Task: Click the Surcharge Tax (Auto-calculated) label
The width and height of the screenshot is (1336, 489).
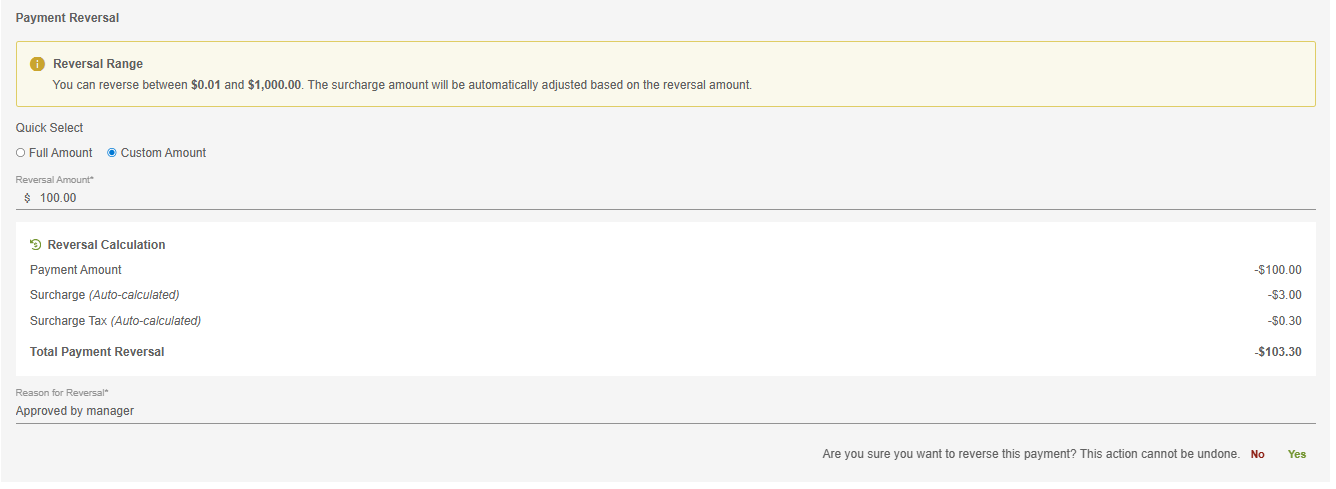Action: pyautogui.click(x=115, y=321)
